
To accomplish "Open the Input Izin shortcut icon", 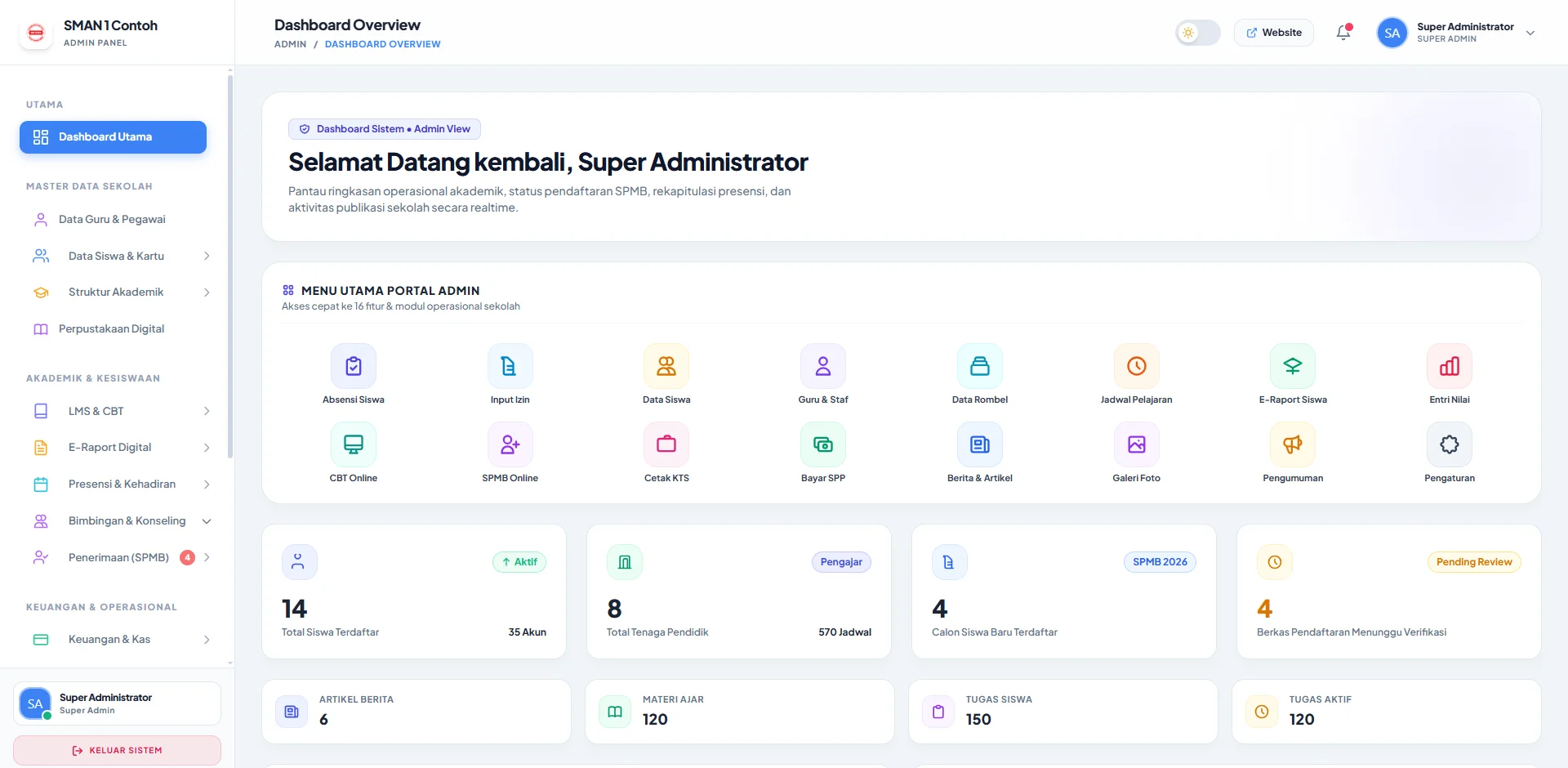I will (510, 366).
